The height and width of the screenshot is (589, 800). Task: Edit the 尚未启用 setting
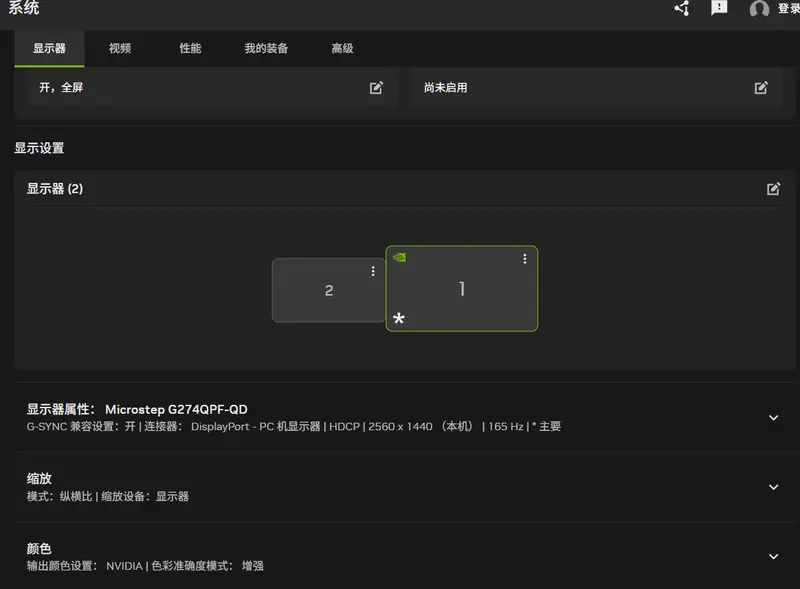pyautogui.click(x=761, y=88)
